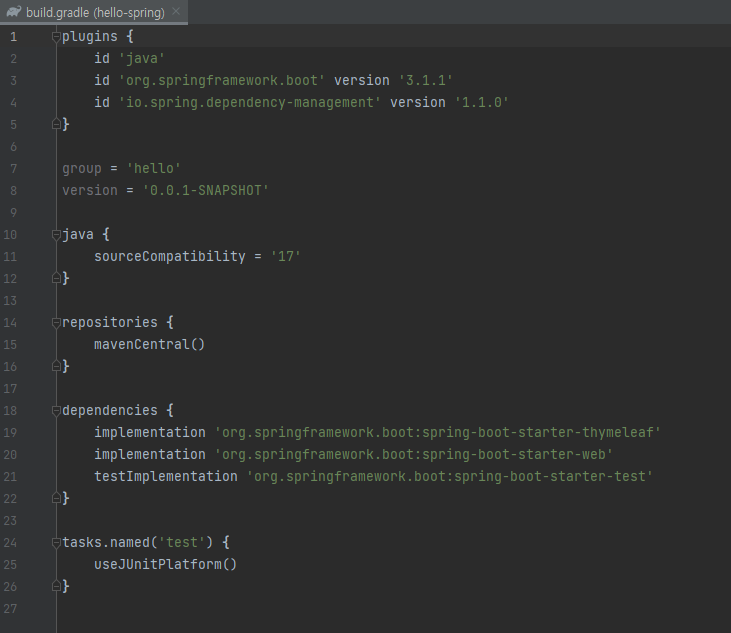This screenshot has width=731, height=633.
Task: Click fold end marker on line 5
Action: [x=56, y=124]
